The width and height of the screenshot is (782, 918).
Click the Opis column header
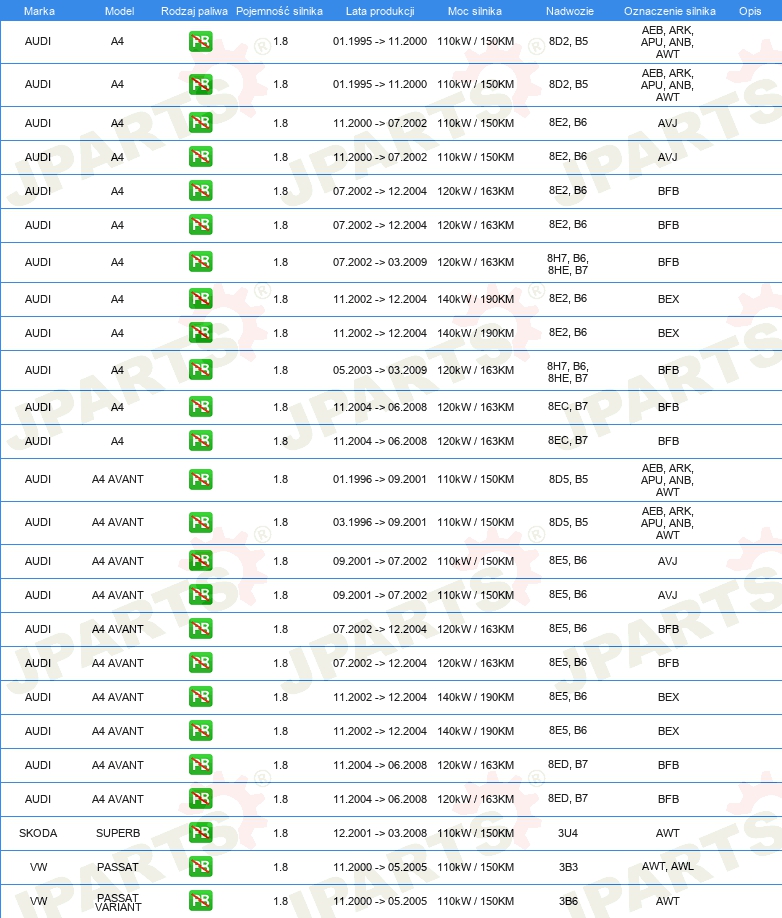[x=750, y=11]
